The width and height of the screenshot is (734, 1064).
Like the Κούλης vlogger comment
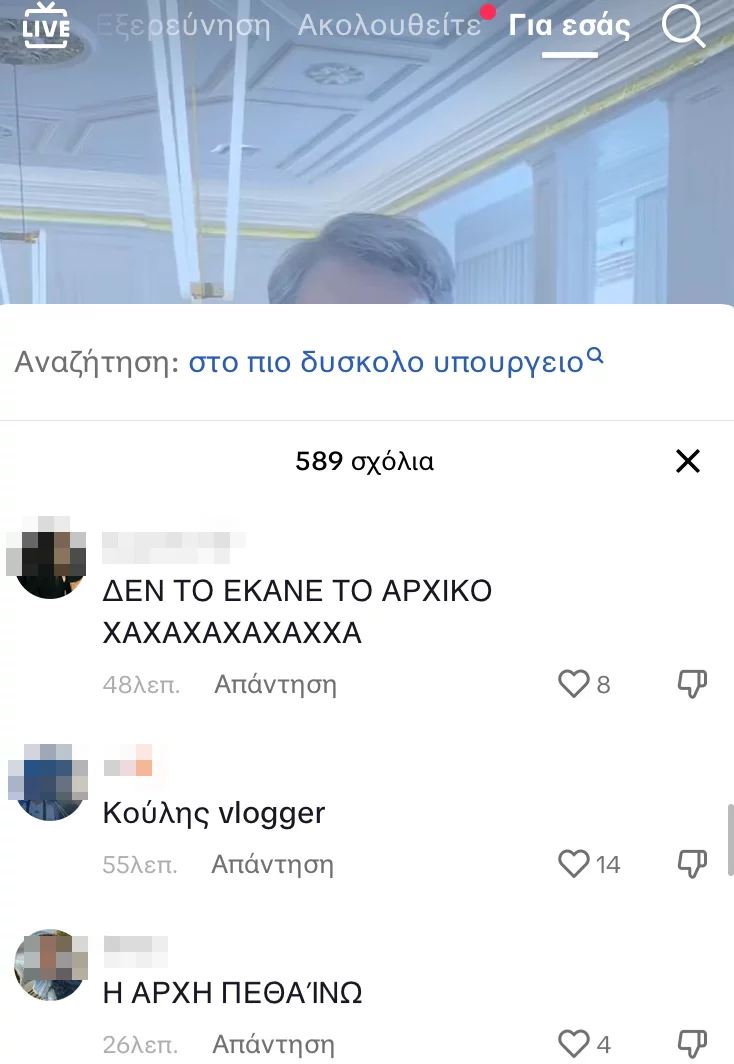pyautogui.click(x=573, y=864)
